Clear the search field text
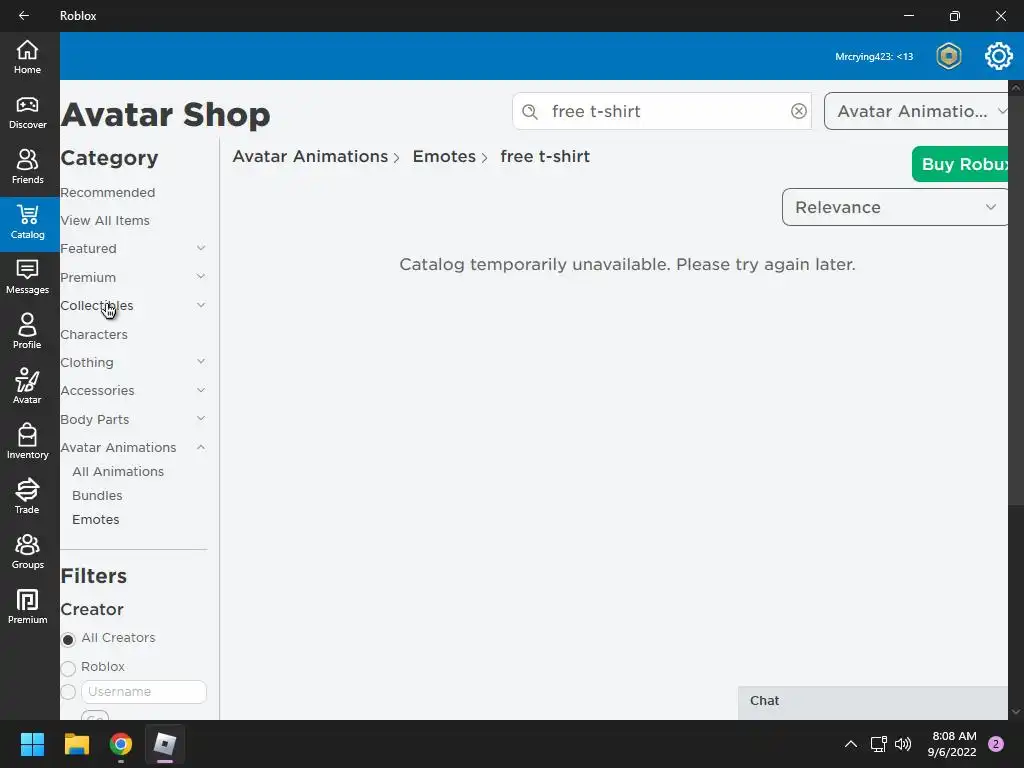The height and width of the screenshot is (768, 1024). (798, 111)
